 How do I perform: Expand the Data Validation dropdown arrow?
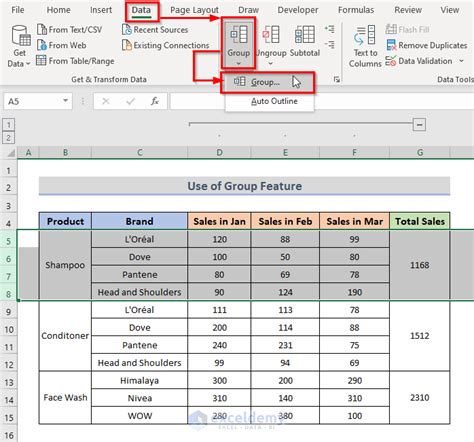point(462,61)
